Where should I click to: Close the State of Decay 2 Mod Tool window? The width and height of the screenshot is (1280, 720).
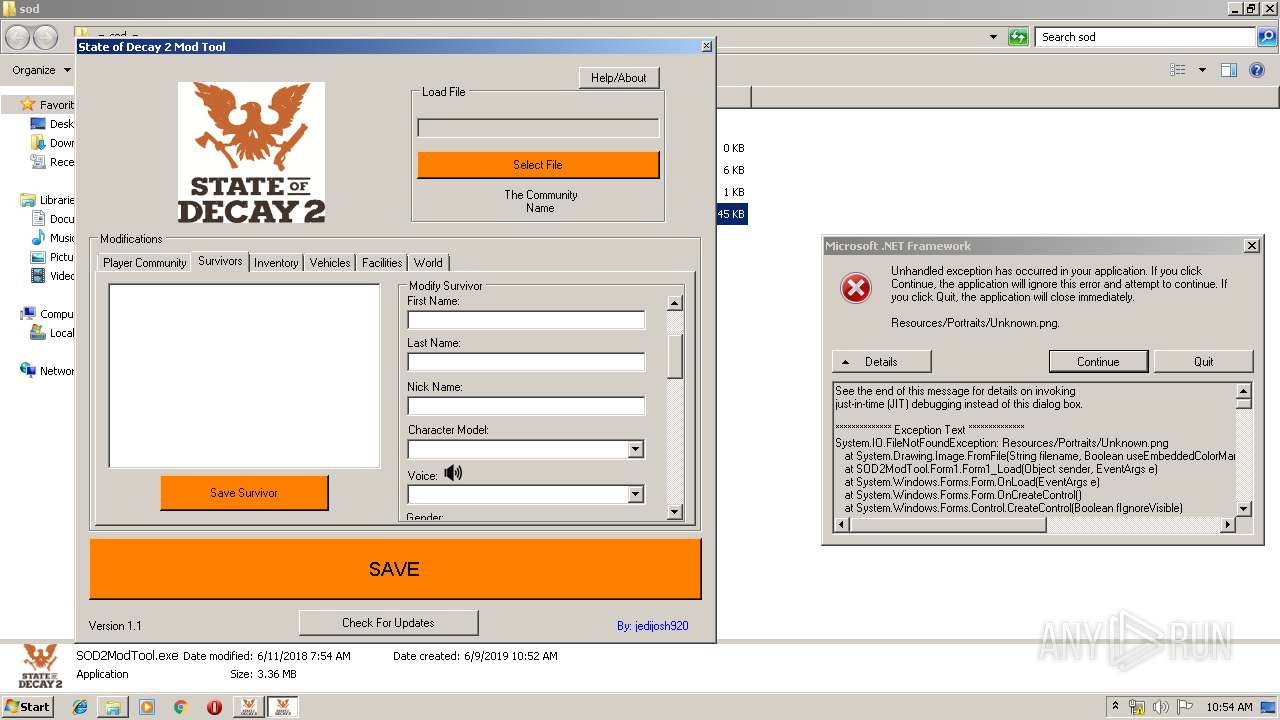(707, 46)
